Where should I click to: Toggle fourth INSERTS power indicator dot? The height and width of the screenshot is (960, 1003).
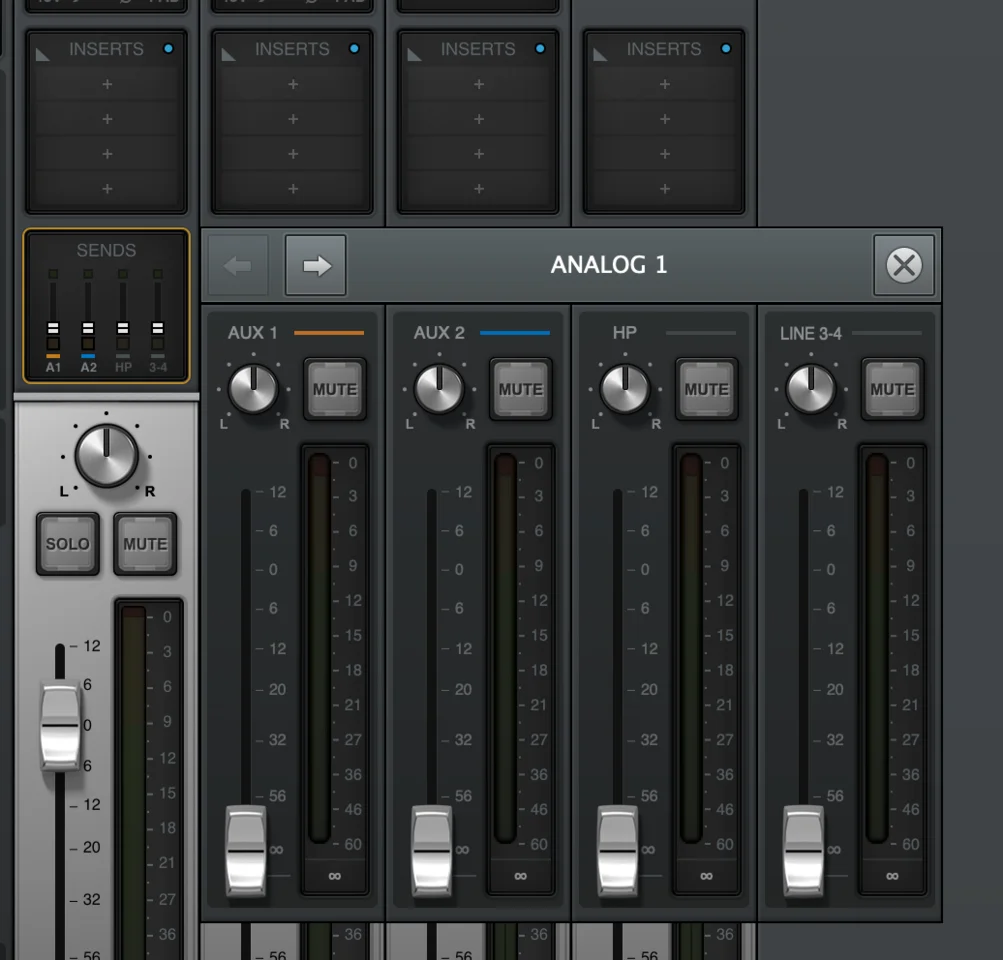pos(726,48)
